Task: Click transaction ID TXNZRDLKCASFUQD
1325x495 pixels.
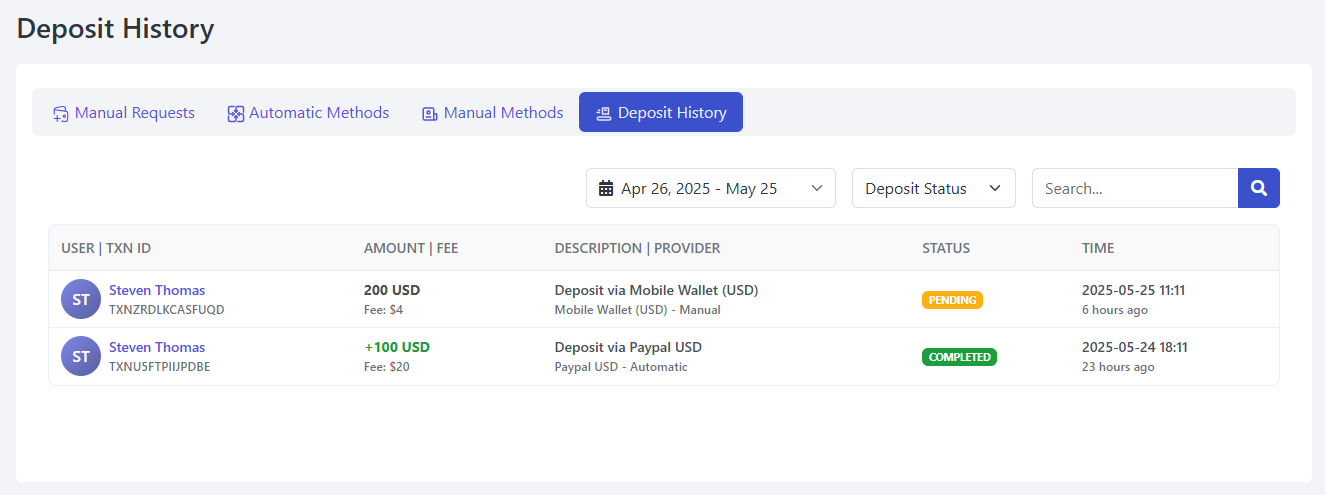Action: (x=167, y=310)
